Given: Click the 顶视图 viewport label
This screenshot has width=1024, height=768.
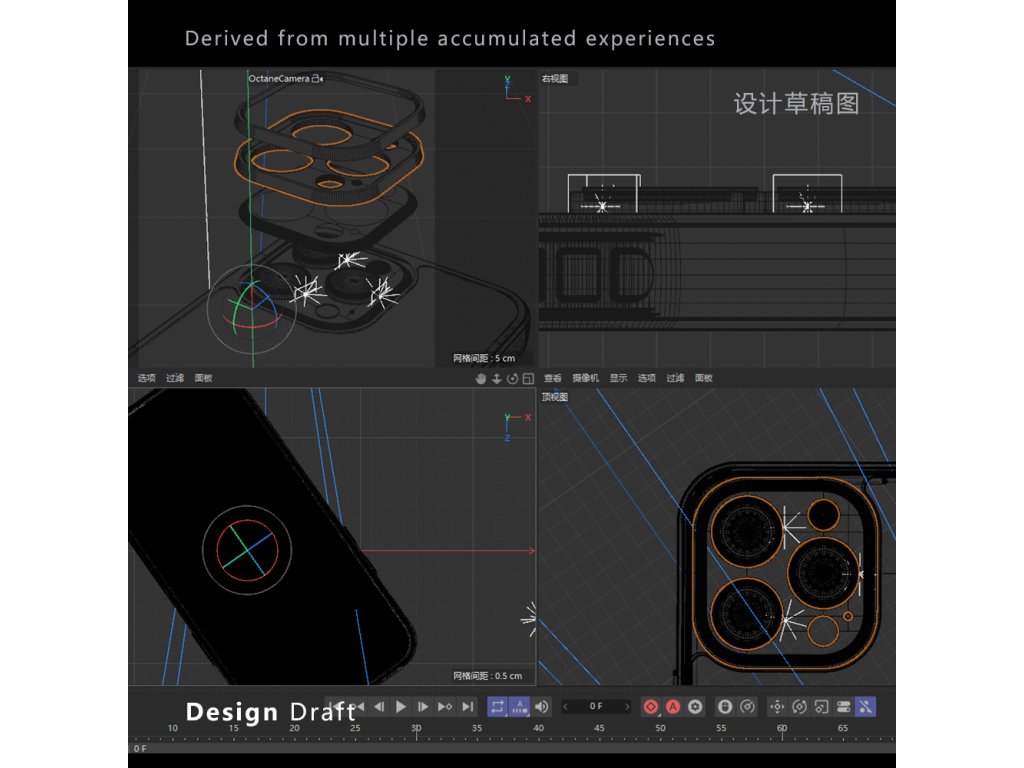Looking at the screenshot, I should (x=555, y=397).
